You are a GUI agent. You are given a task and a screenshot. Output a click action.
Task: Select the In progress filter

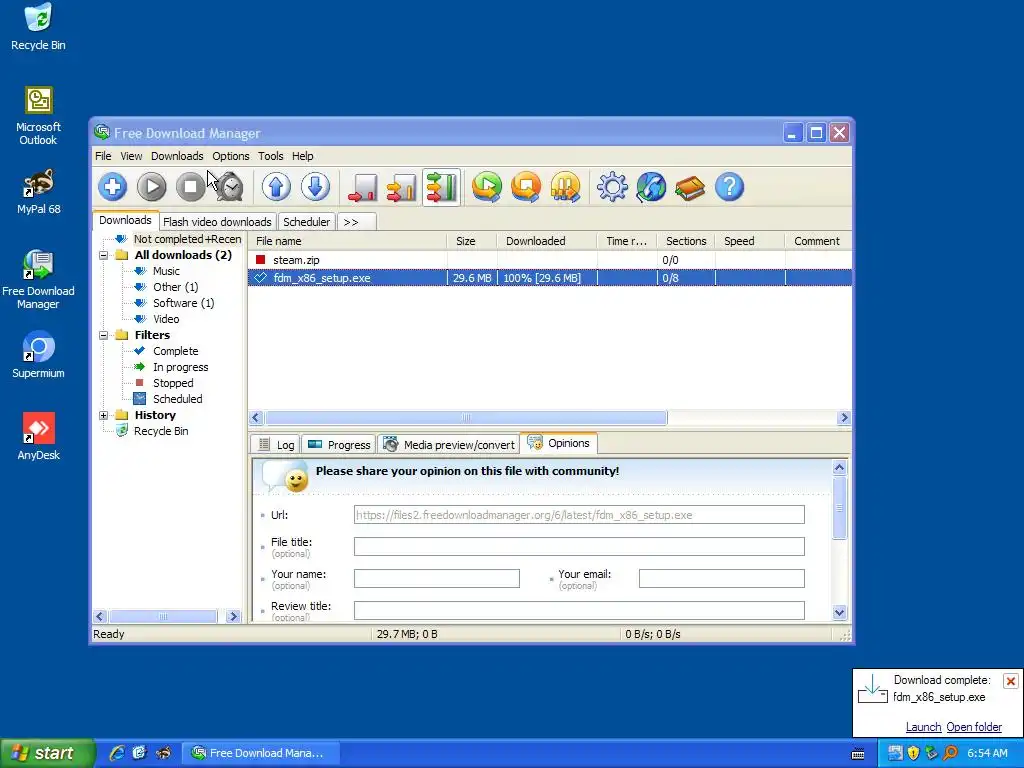180,367
